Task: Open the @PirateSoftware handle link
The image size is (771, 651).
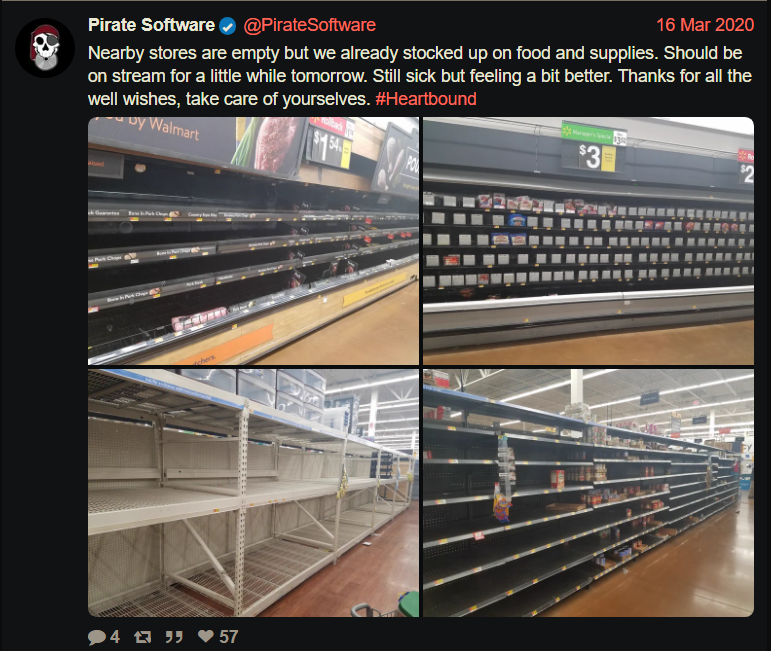Action: (x=310, y=25)
